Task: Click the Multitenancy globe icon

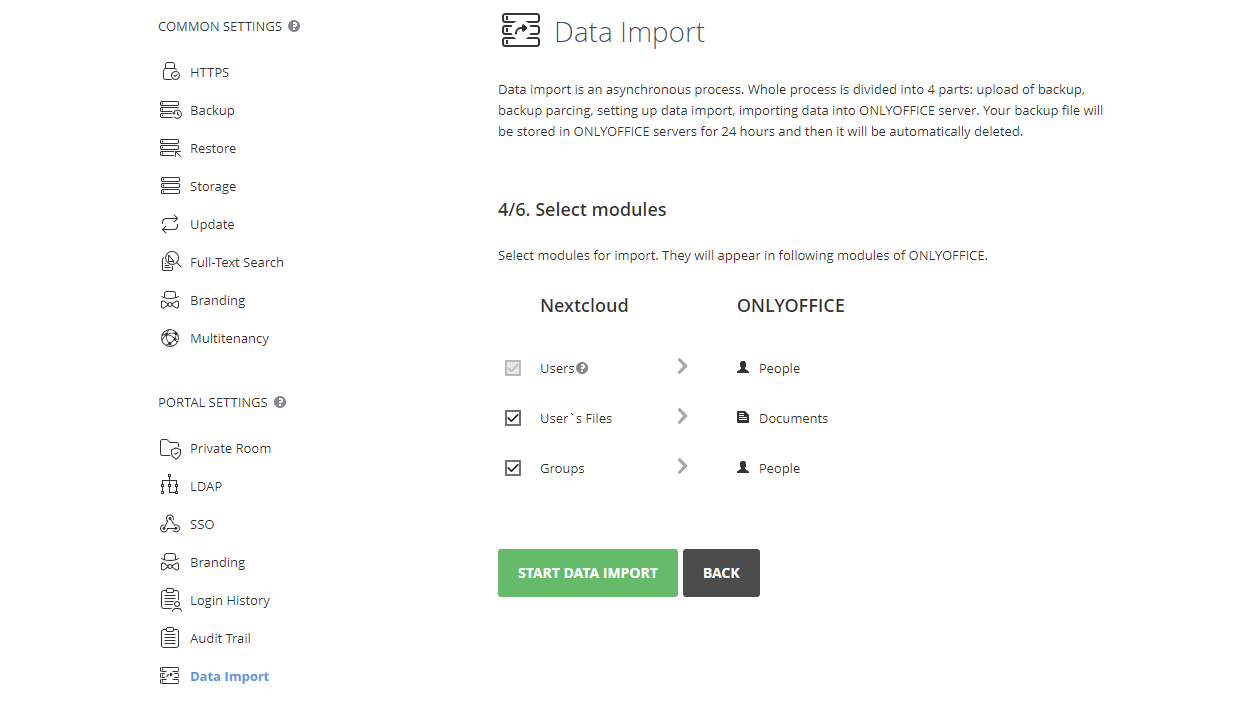Action: click(169, 337)
